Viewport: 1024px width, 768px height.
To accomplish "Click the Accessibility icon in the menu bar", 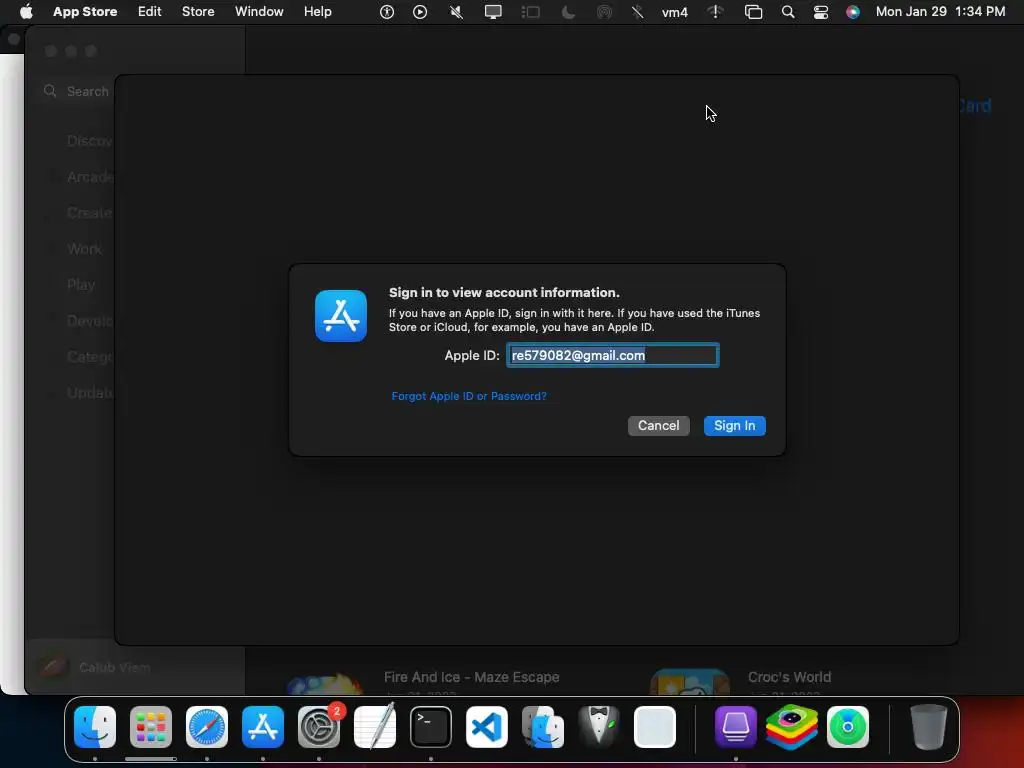I will [x=387, y=12].
